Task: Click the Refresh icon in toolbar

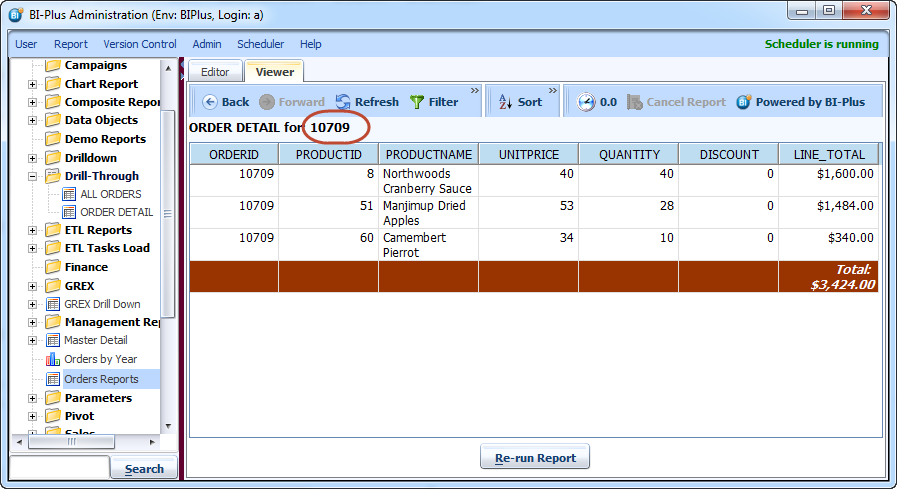Action: point(343,102)
